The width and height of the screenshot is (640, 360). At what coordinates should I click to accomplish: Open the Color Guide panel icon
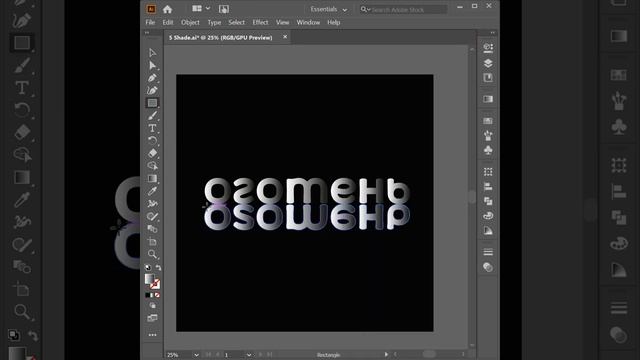(x=488, y=231)
